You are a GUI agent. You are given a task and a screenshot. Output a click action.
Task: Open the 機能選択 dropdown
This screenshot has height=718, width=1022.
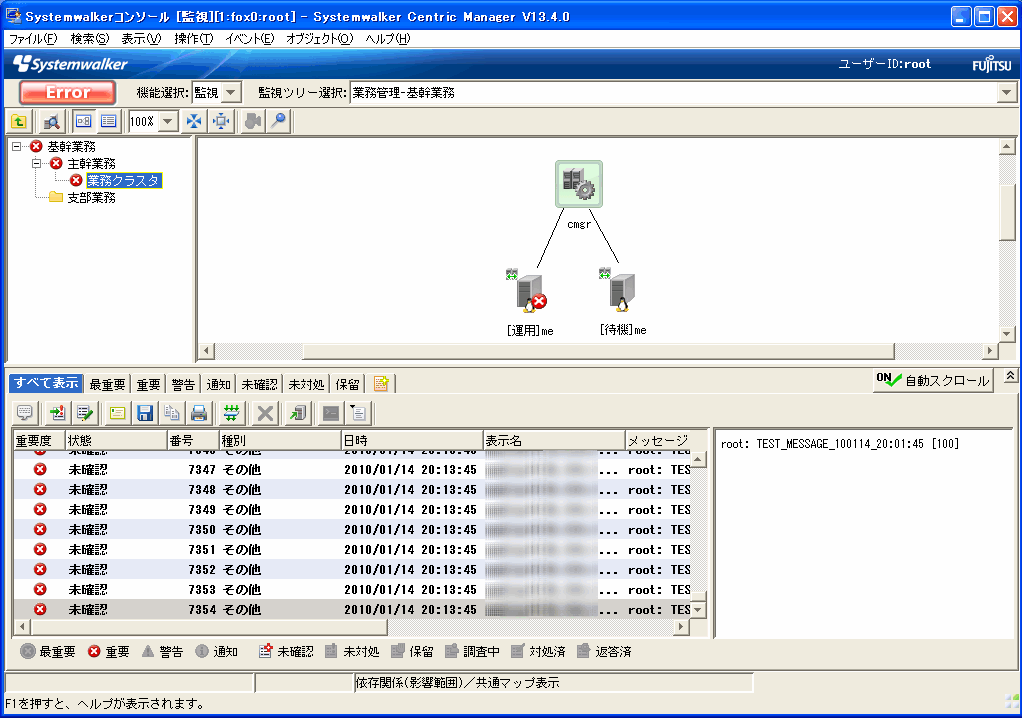[231, 93]
